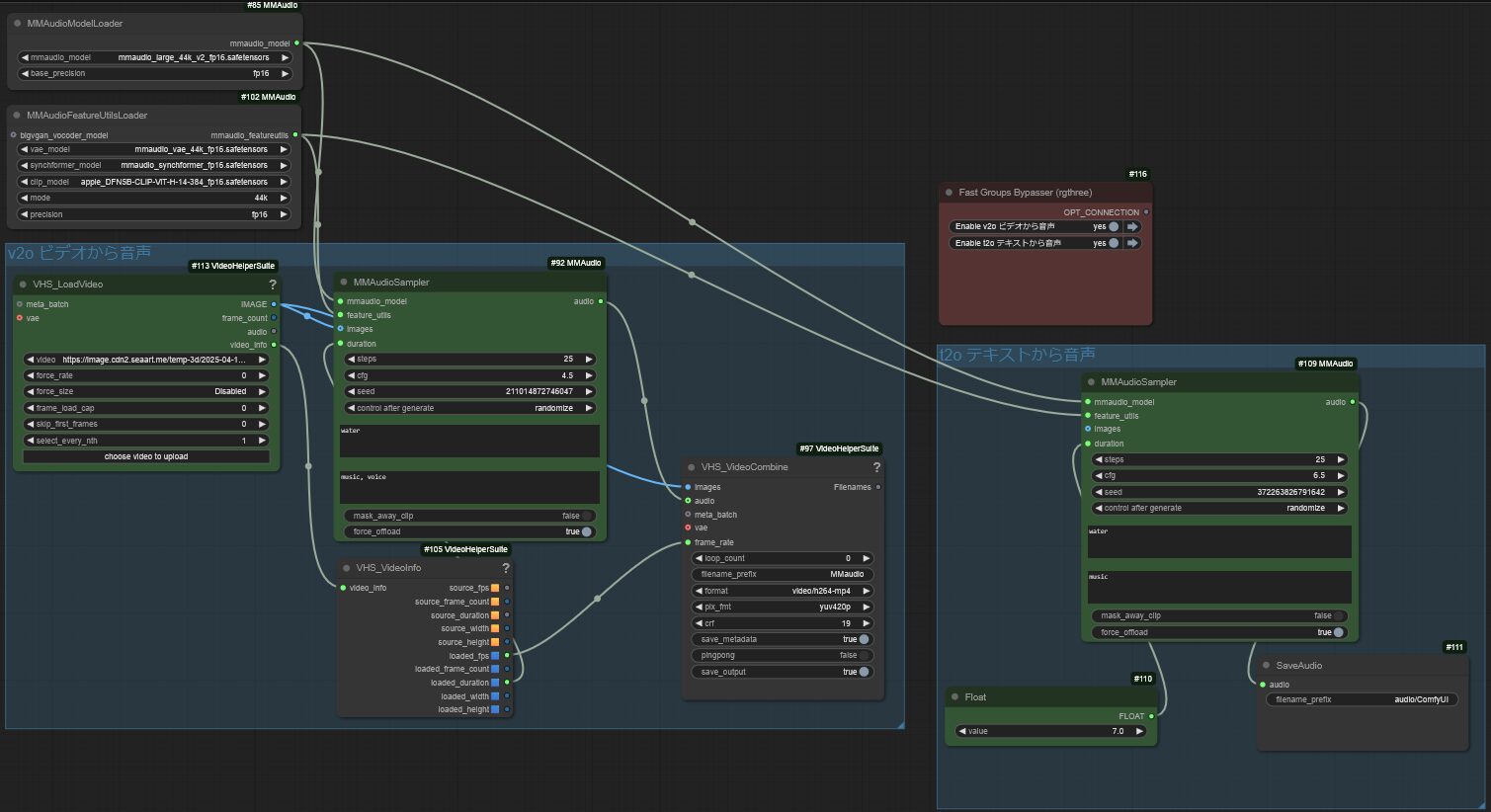1491x812 pixels.
Task: Collapse the Fast Groups Bypasser node via its dot
Action: (949, 193)
